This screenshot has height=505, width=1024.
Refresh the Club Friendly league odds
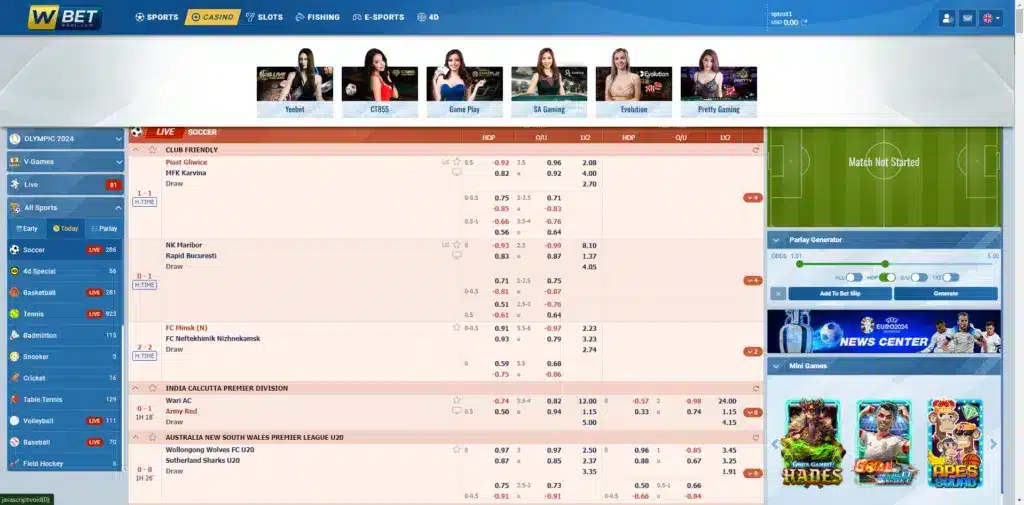click(x=756, y=150)
